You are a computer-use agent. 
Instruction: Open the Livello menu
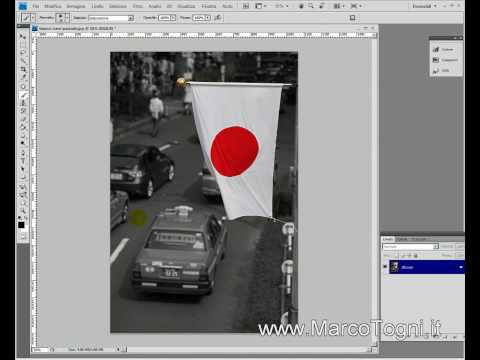pos(97,6)
